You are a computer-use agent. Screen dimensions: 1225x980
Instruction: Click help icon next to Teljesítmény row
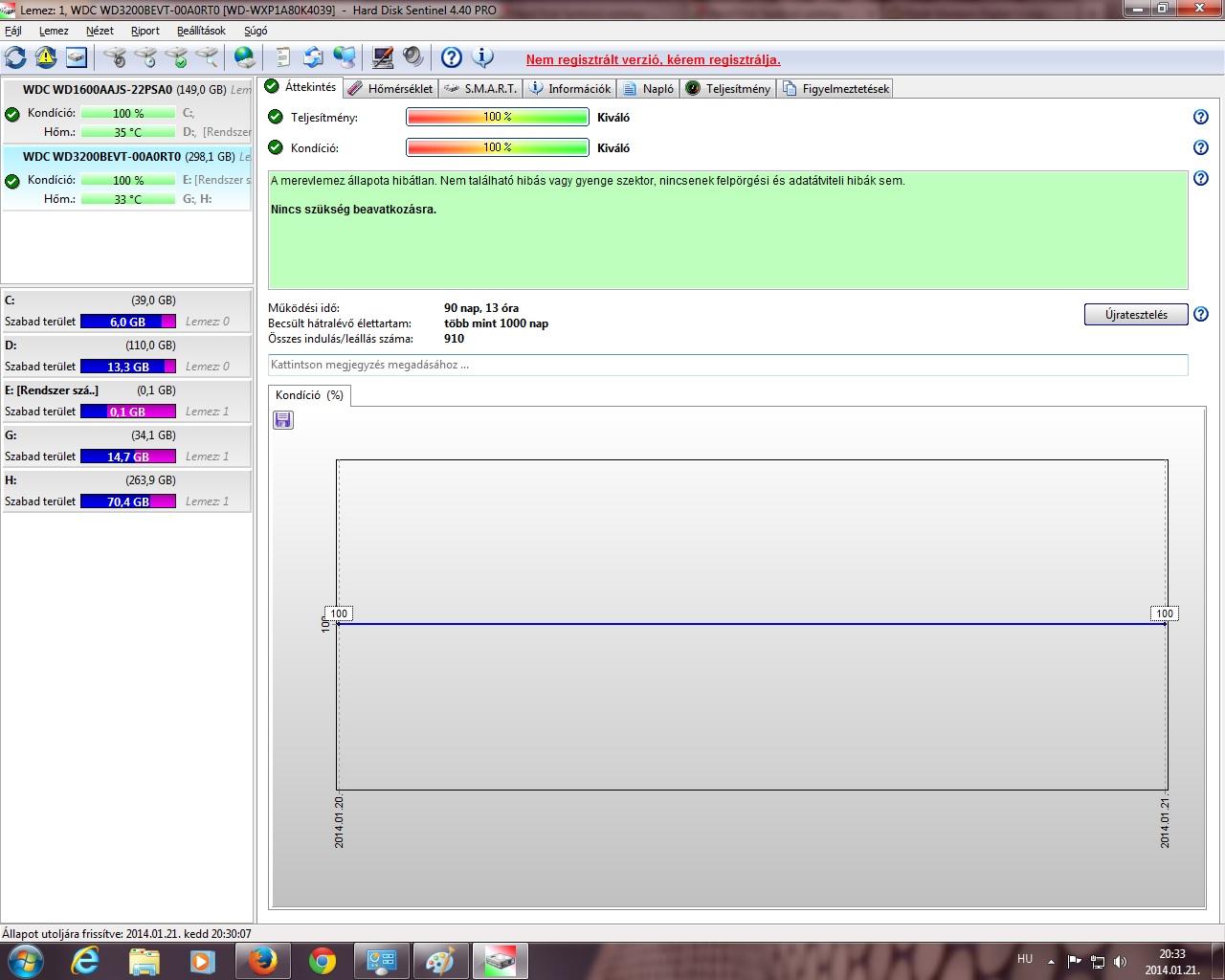click(1201, 117)
